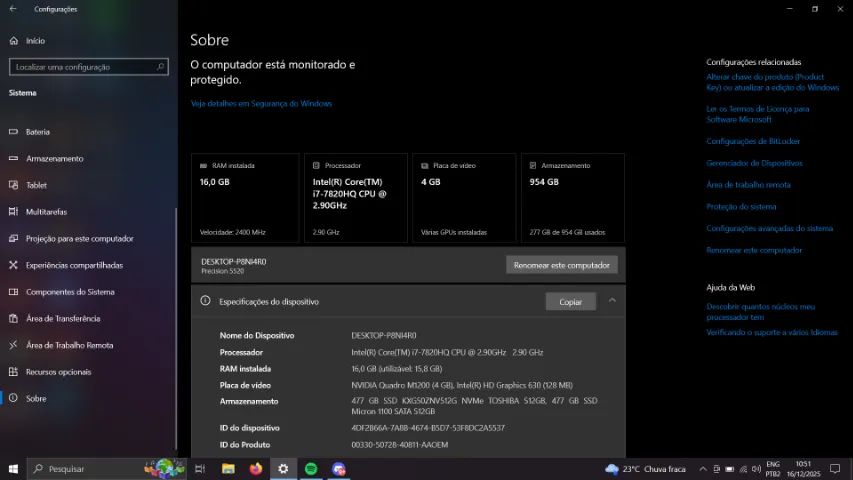Click the back arrow in Configurações
This screenshot has height=480, width=853.
[13, 9]
